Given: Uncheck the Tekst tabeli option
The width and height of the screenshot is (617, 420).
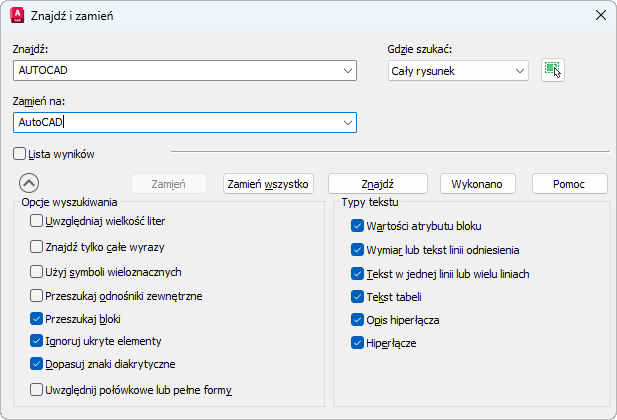Looking at the screenshot, I should click(358, 297).
